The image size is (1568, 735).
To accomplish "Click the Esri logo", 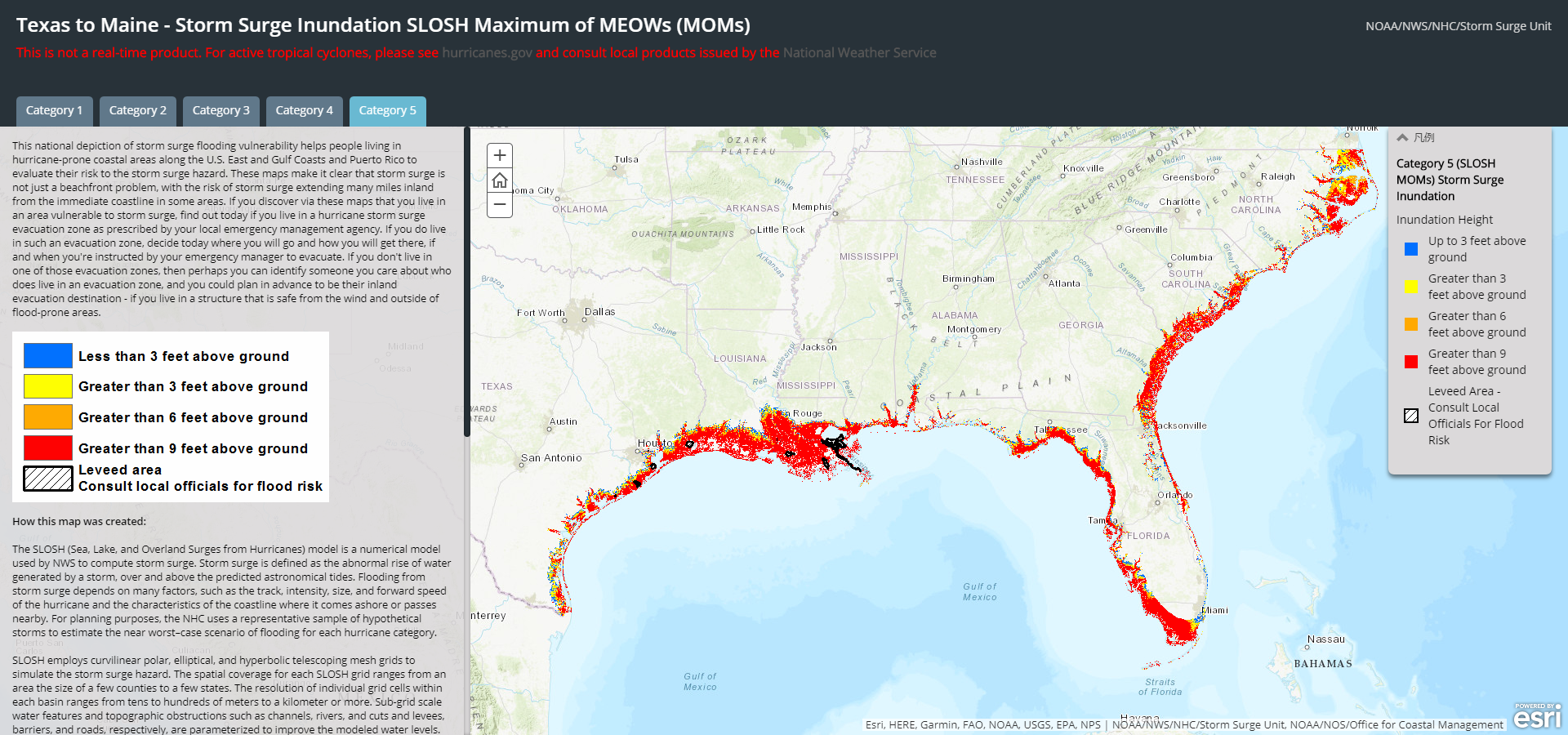I will point(1537,716).
